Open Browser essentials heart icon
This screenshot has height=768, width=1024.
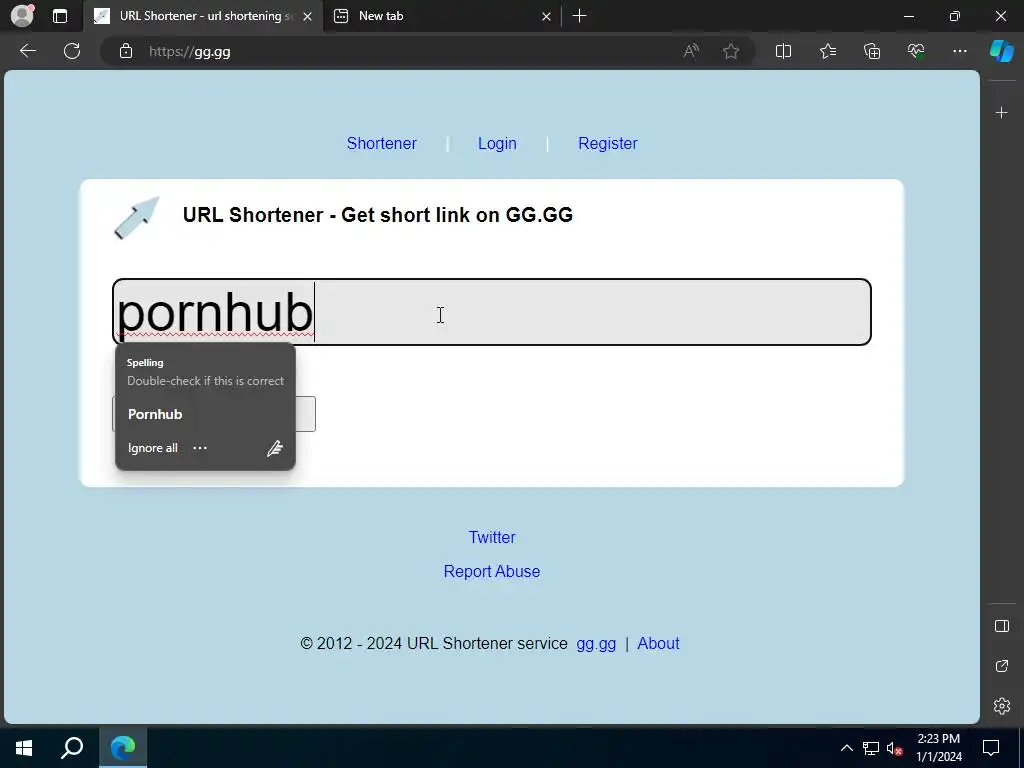point(916,51)
